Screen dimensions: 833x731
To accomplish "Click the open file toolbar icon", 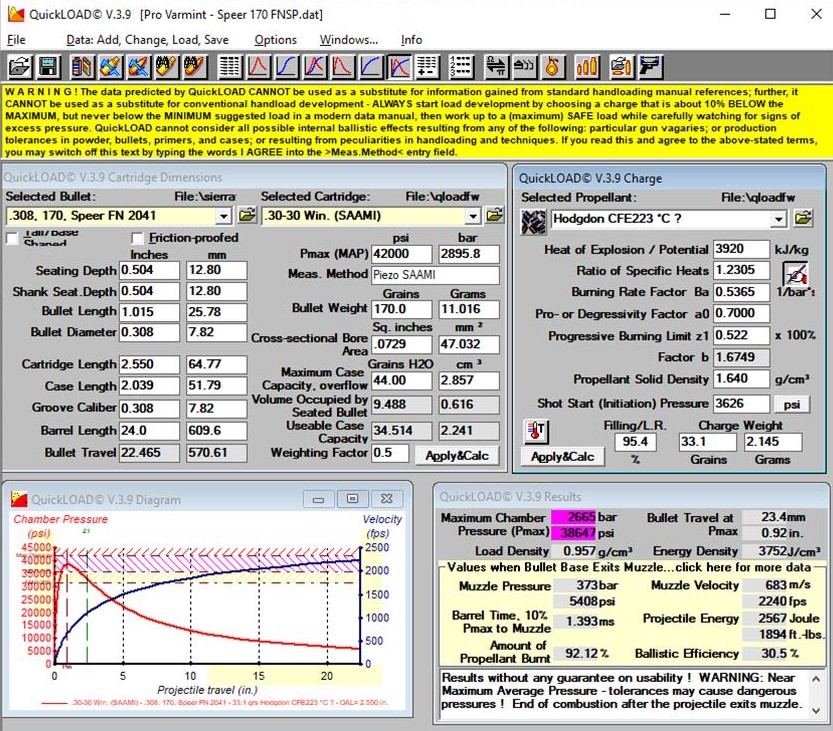I will [x=20, y=67].
